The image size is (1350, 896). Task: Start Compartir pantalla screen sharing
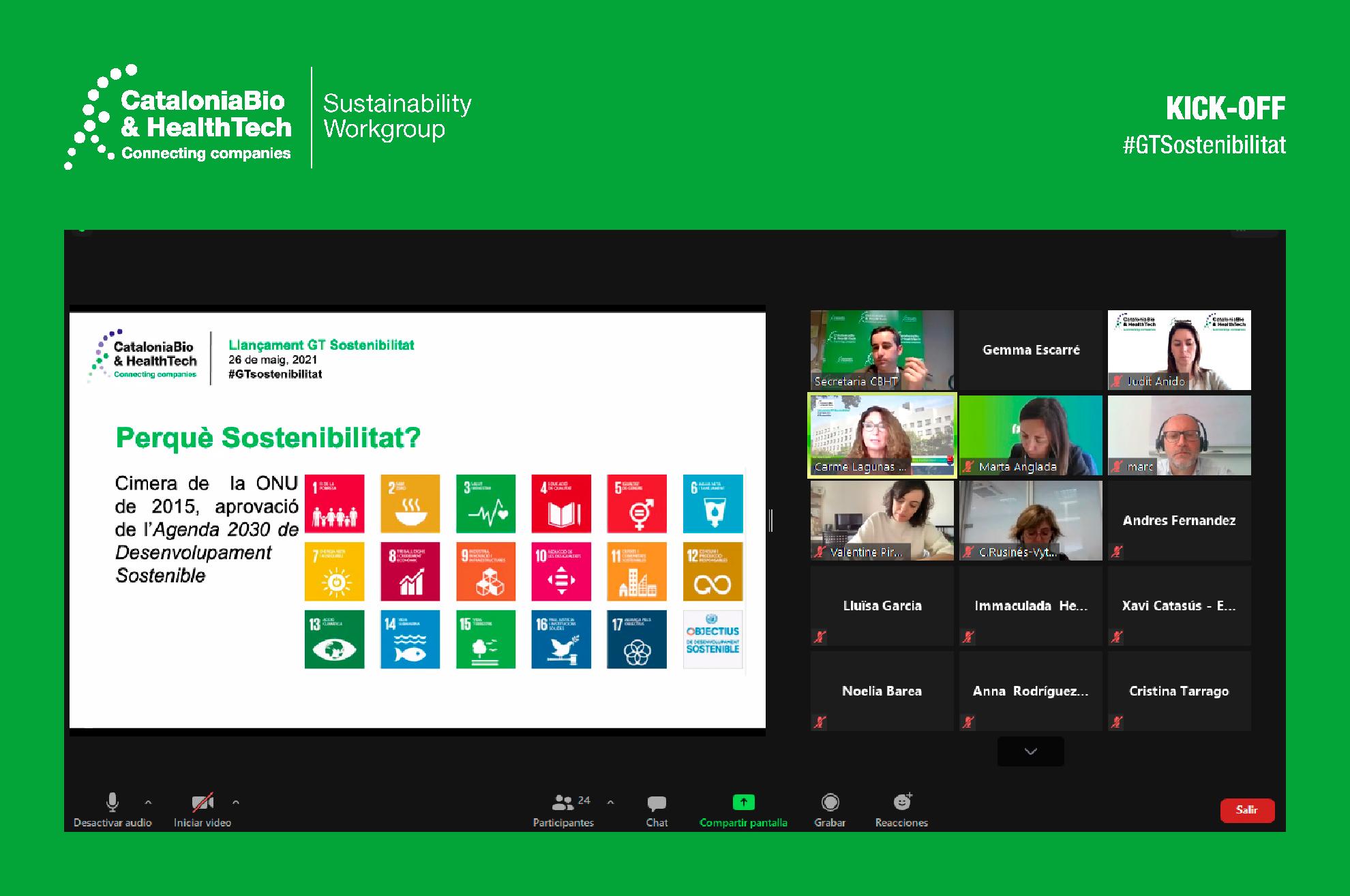point(743,809)
